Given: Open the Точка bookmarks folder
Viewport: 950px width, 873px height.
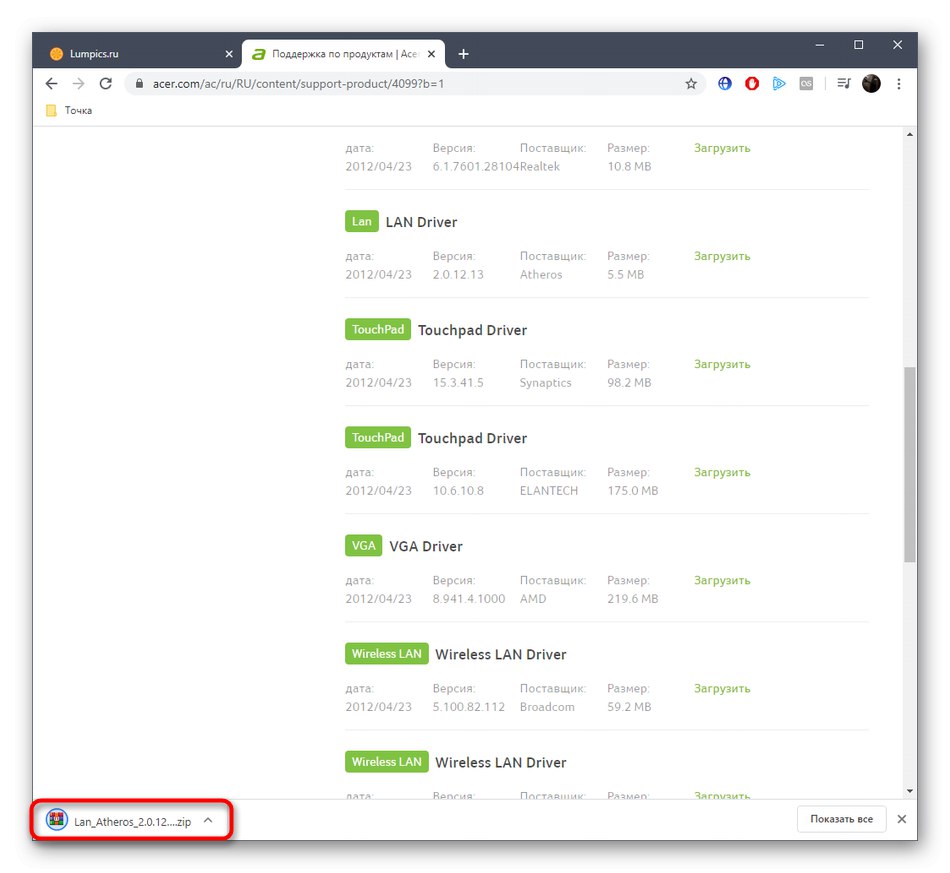Looking at the screenshot, I should [x=70, y=110].
